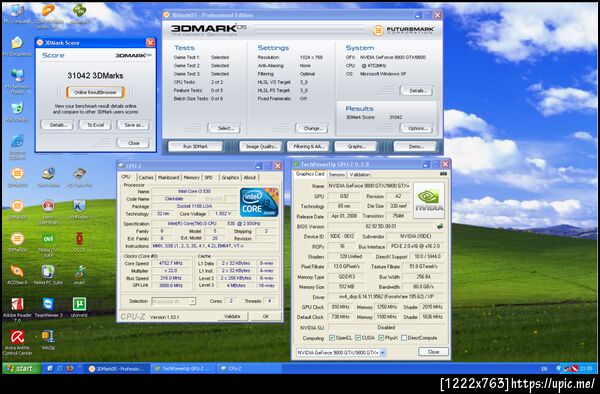The width and height of the screenshot is (600, 394).
Task: Open Adobe Reader 7.0 desktop icon
Action: pyautogui.click(x=17, y=309)
